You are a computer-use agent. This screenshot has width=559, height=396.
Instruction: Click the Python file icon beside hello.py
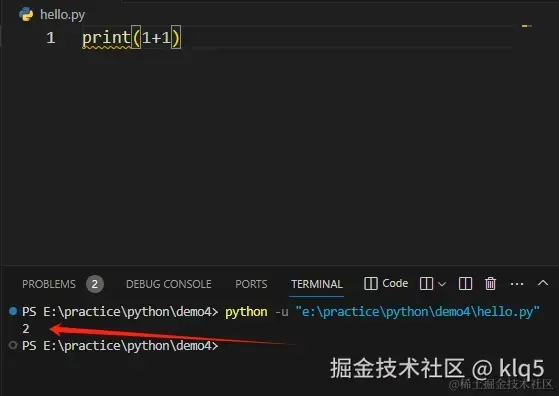(x=26, y=15)
